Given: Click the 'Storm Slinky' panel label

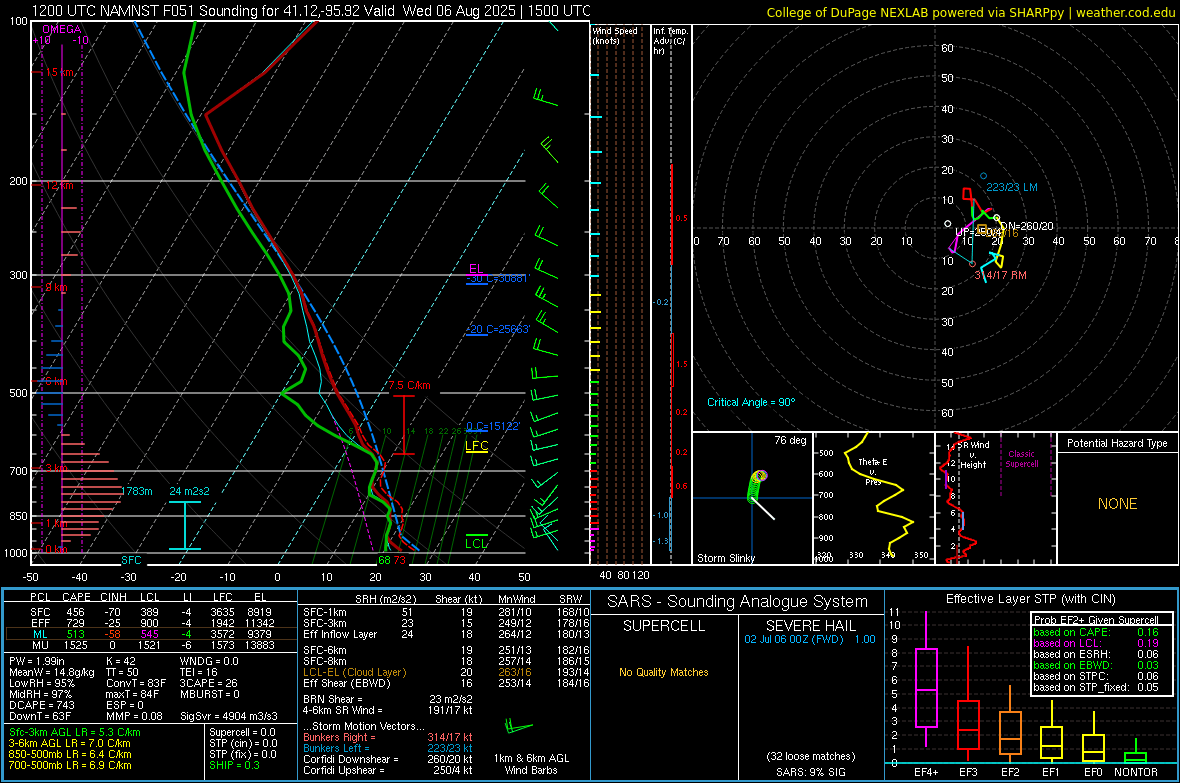Looking at the screenshot, I should coord(726,558).
